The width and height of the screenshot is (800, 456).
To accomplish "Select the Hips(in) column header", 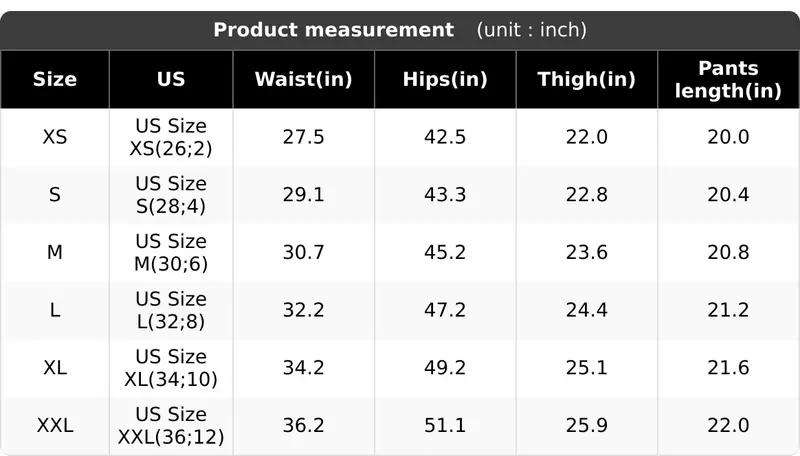I will point(445,79).
